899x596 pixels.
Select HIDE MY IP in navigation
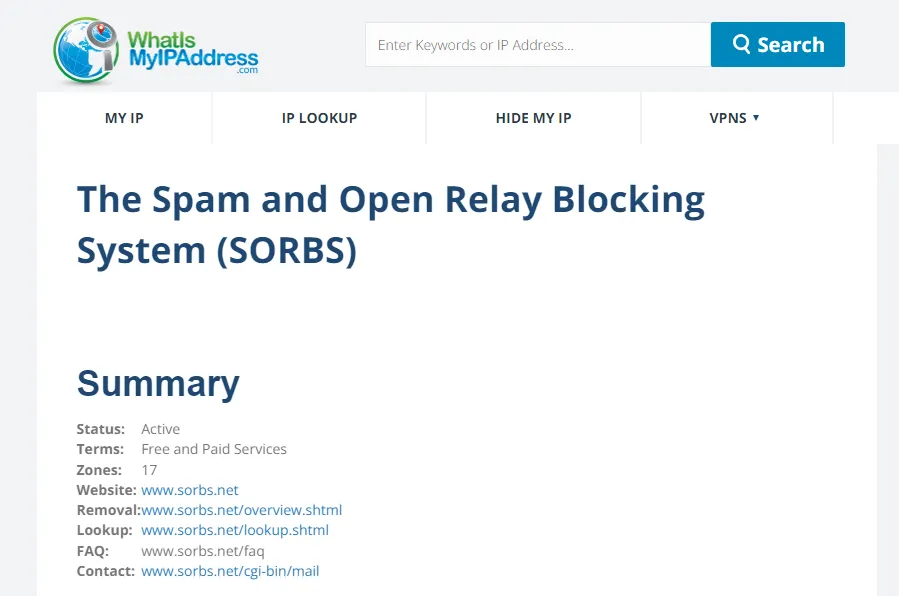pyautogui.click(x=533, y=118)
